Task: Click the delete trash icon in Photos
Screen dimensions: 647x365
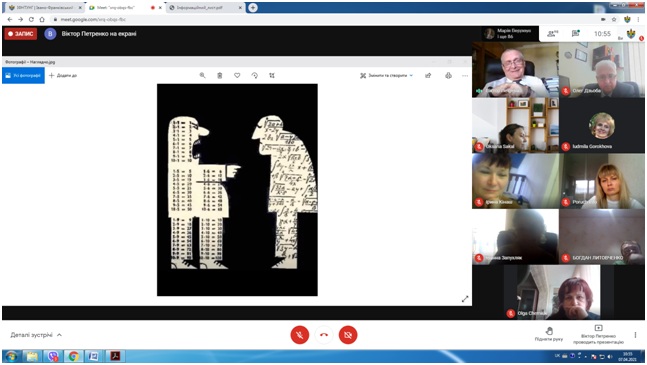Action: [220, 75]
